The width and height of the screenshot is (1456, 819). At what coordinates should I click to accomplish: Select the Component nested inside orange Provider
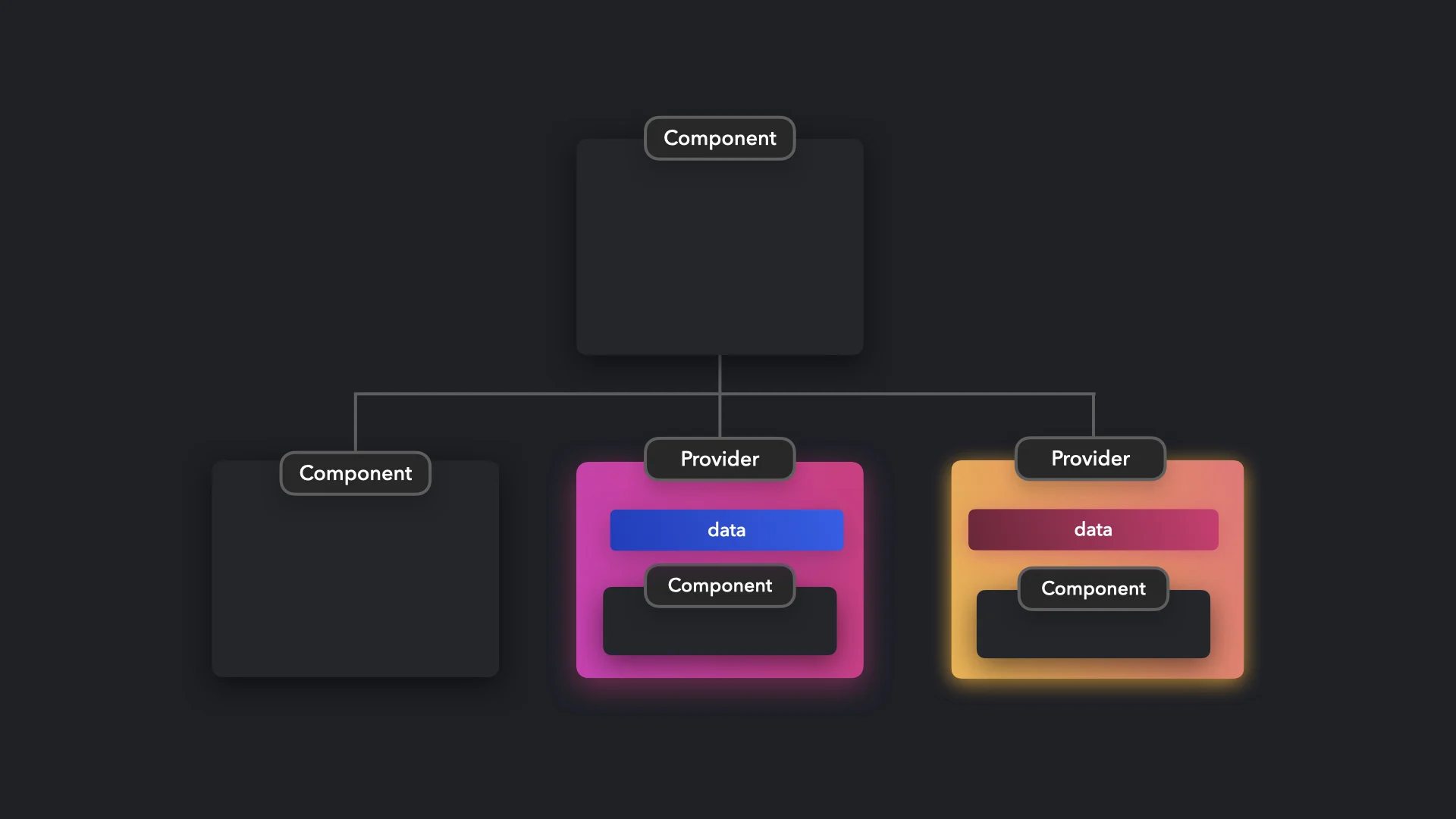(1093, 588)
